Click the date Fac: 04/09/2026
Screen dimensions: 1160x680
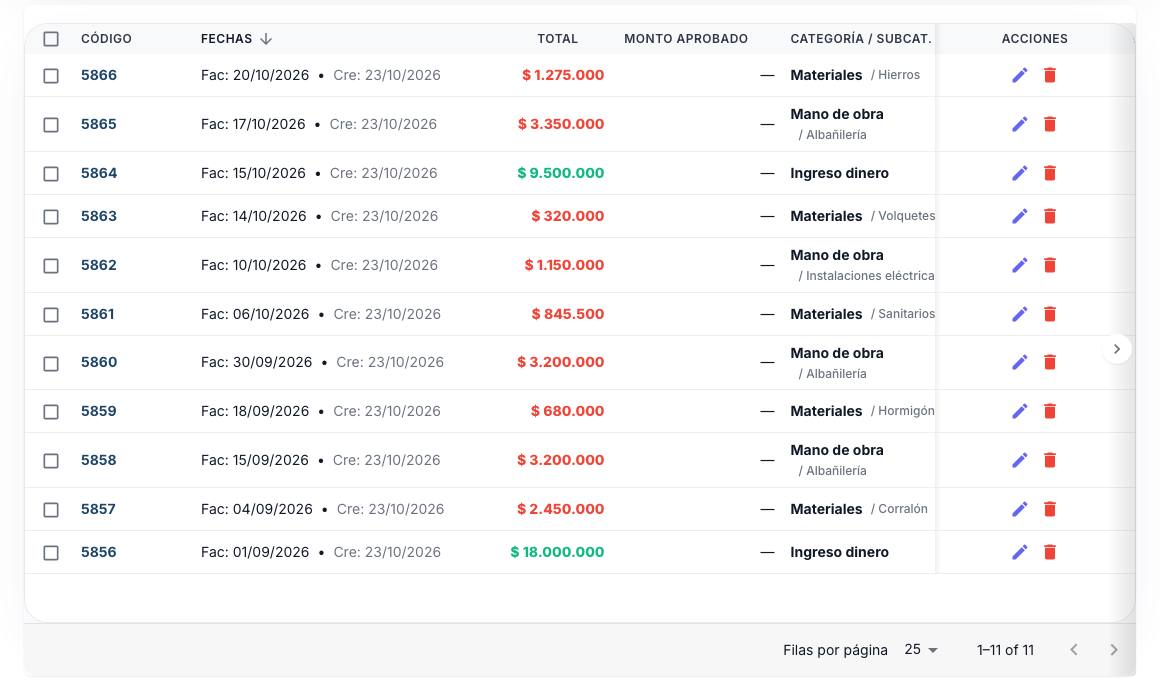(257, 509)
